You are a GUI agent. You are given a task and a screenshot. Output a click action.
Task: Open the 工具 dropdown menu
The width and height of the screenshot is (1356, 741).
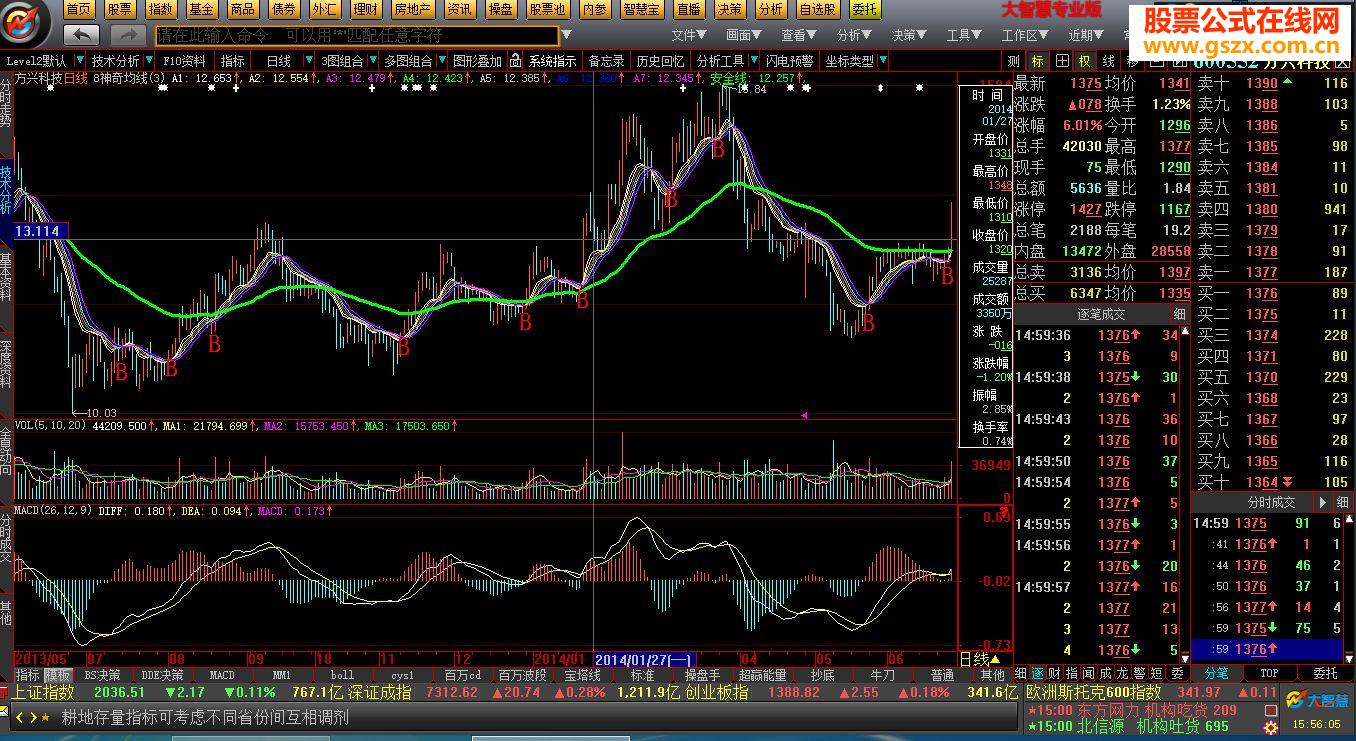pos(962,35)
